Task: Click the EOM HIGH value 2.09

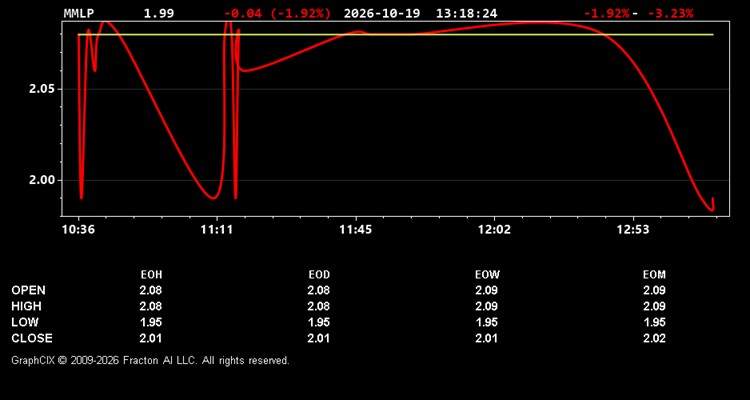Action: point(654,306)
